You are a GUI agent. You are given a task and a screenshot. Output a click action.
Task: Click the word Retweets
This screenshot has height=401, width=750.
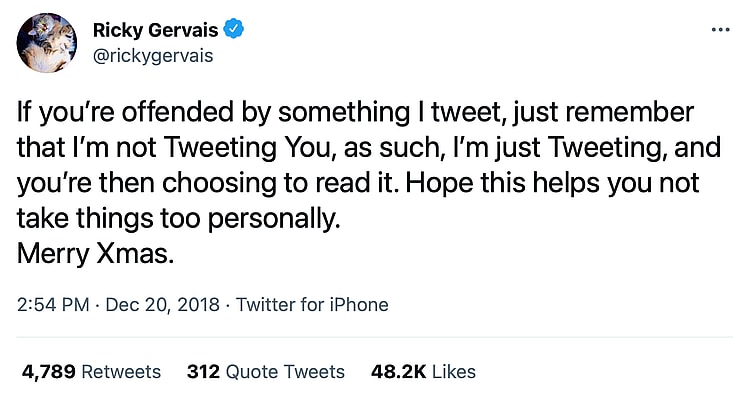(121, 372)
